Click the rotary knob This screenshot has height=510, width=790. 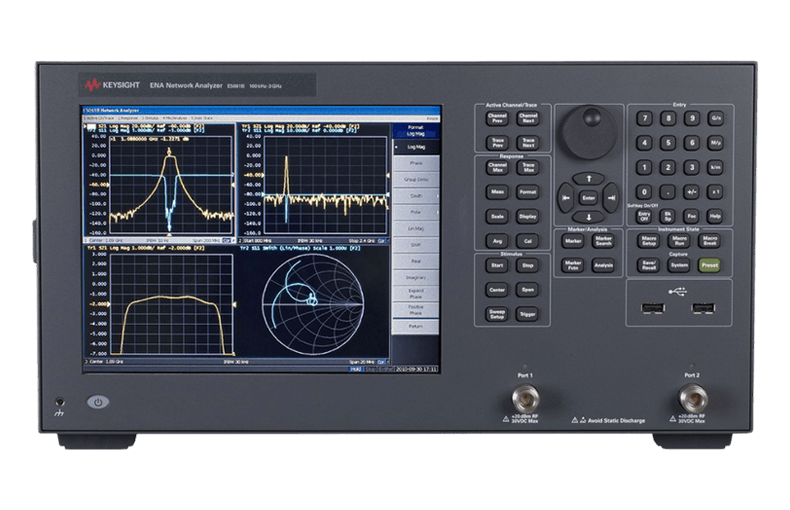click(589, 133)
